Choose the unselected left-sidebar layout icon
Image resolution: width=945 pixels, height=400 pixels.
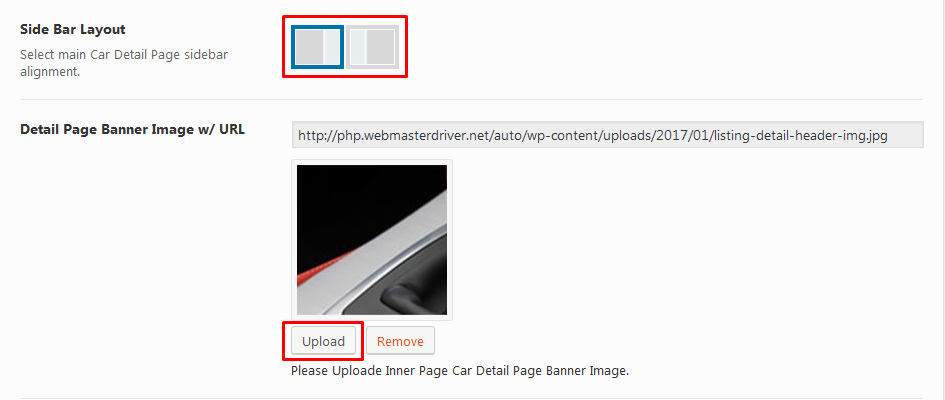(x=372, y=47)
